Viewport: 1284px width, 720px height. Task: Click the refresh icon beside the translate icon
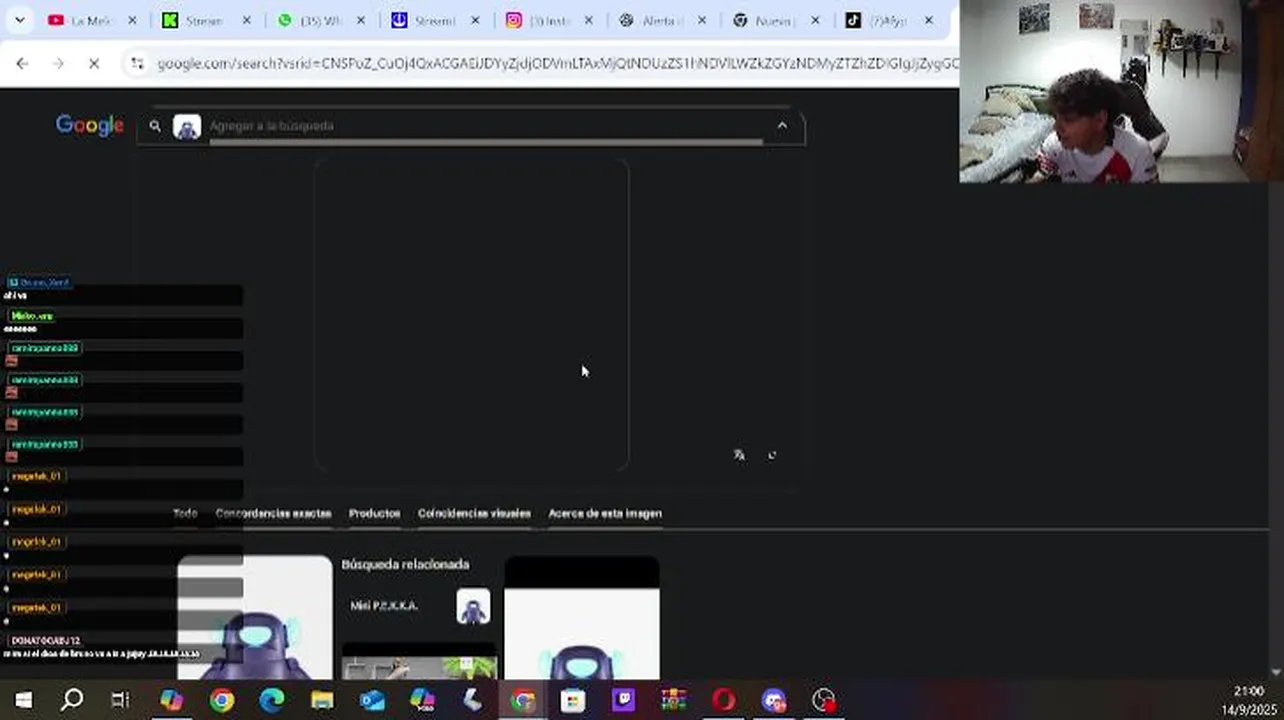pos(772,455)
